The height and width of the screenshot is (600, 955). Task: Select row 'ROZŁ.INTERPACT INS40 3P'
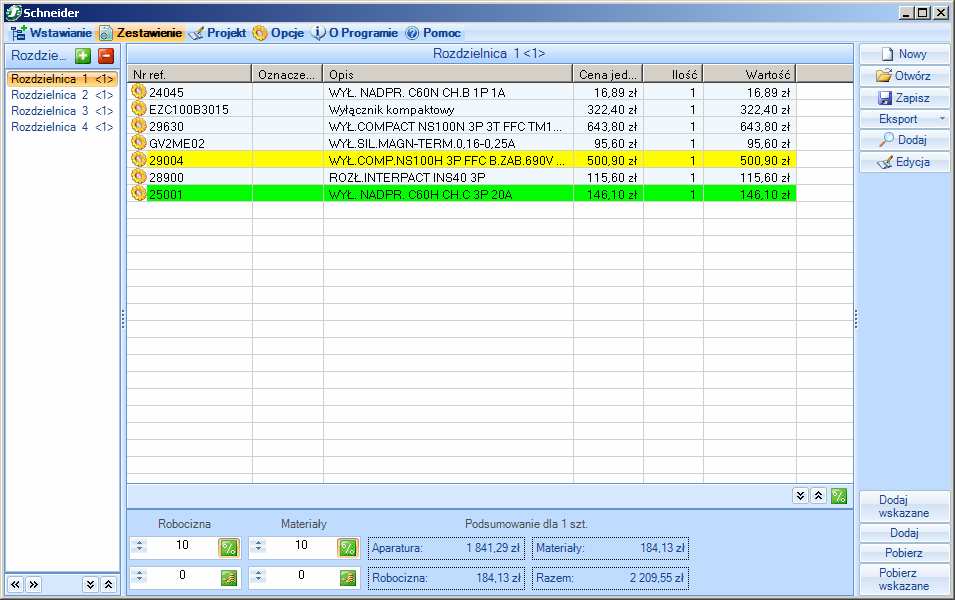(x=462, y=178)
